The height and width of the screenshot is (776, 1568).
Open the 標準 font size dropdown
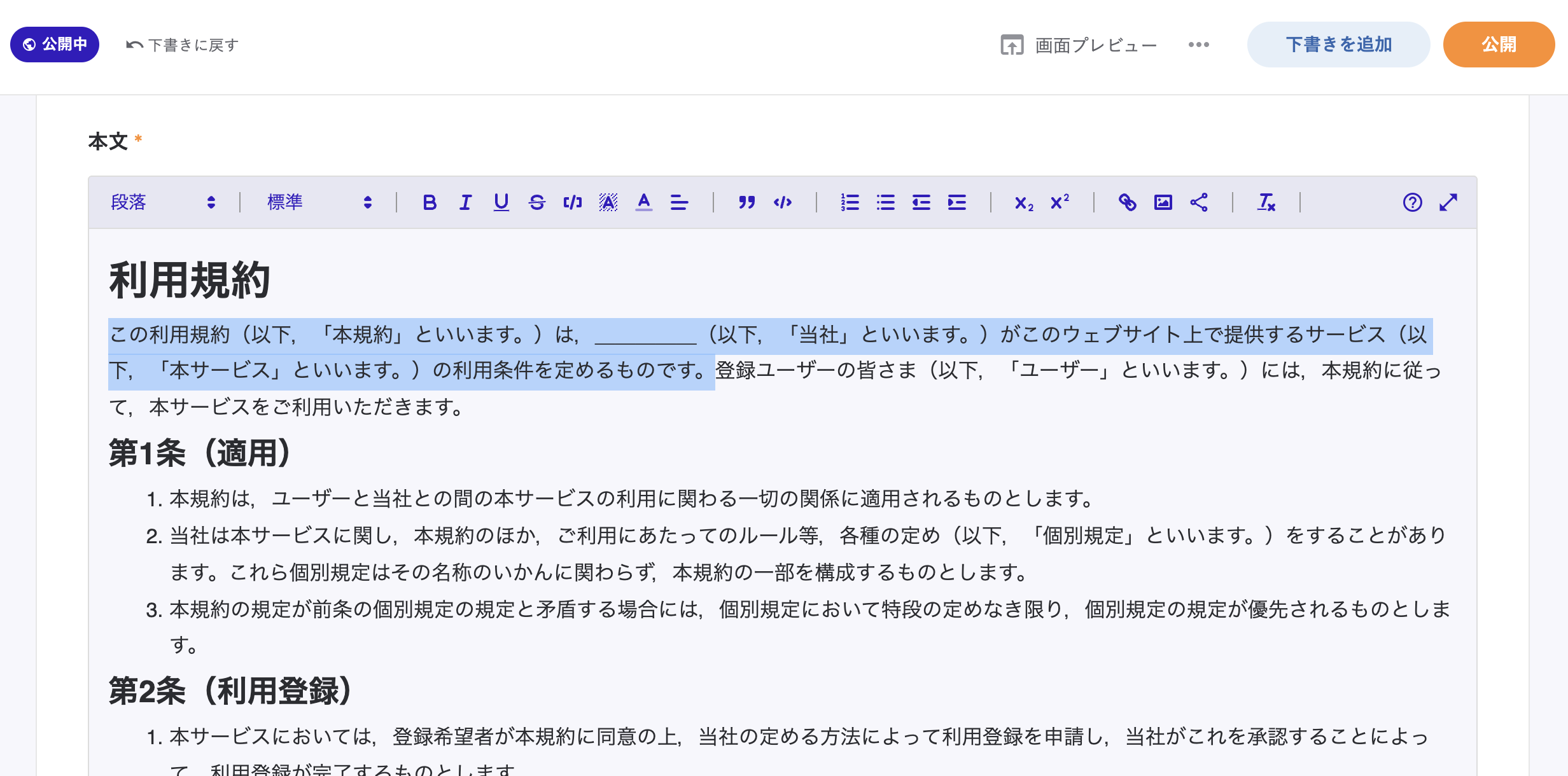click(x=319, y=202)
